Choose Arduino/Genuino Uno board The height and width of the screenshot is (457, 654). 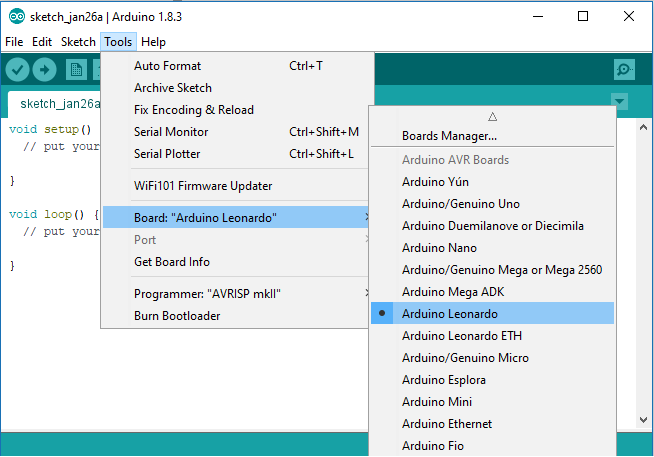[x=460, y=204]
